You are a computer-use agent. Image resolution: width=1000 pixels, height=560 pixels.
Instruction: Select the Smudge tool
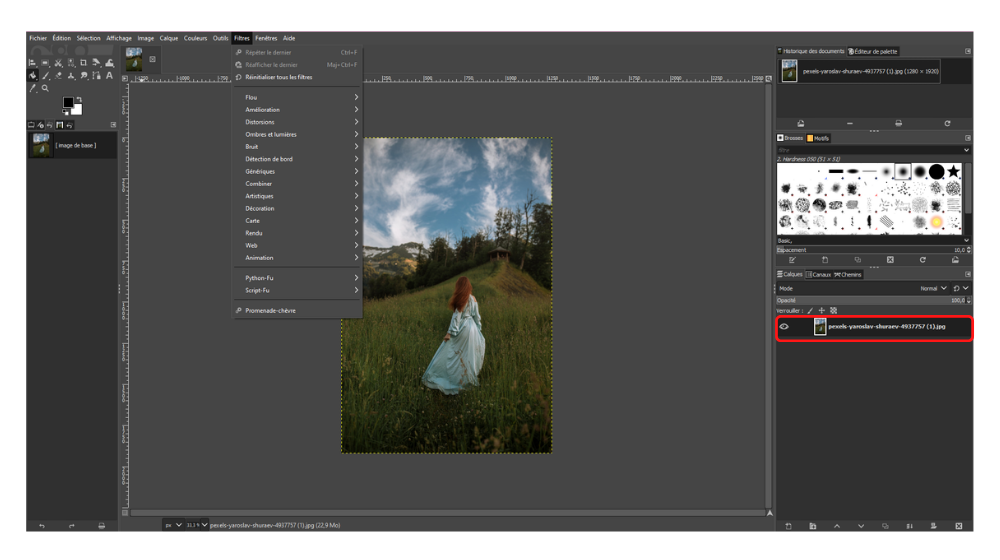pyautogui.click(x=84, y=75)
